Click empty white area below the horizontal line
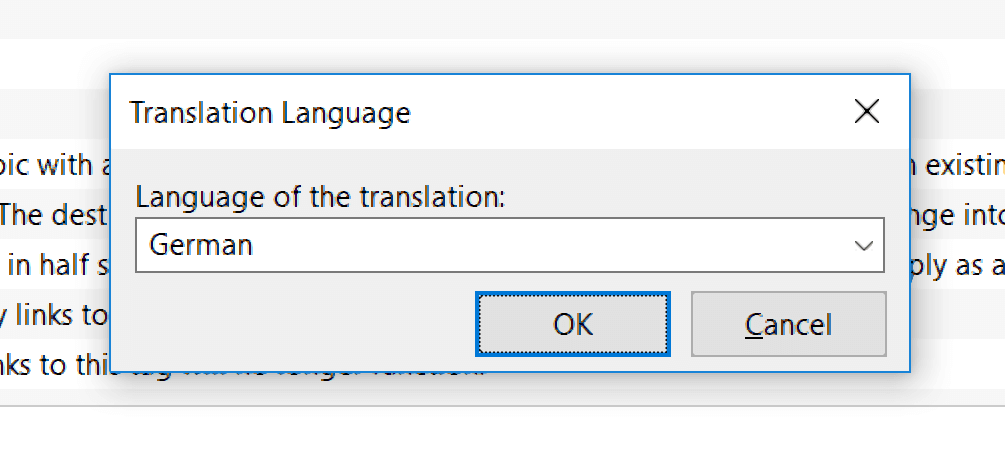 [x=502, y=431]
